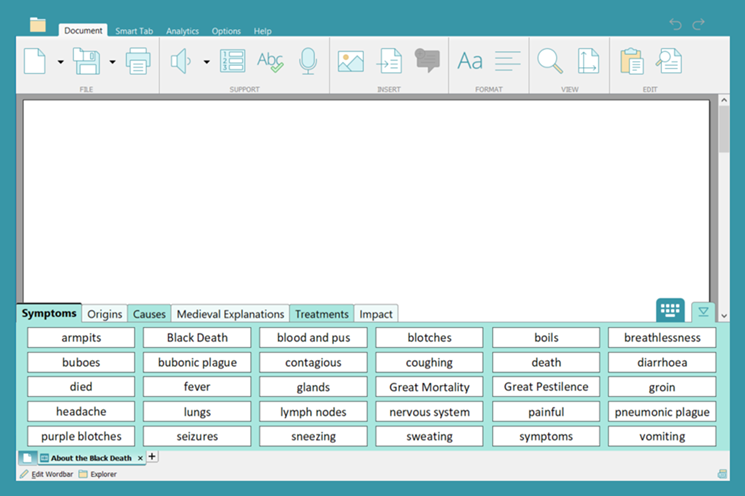
Task: Open the page size view tool
Action: pos(588,61)
